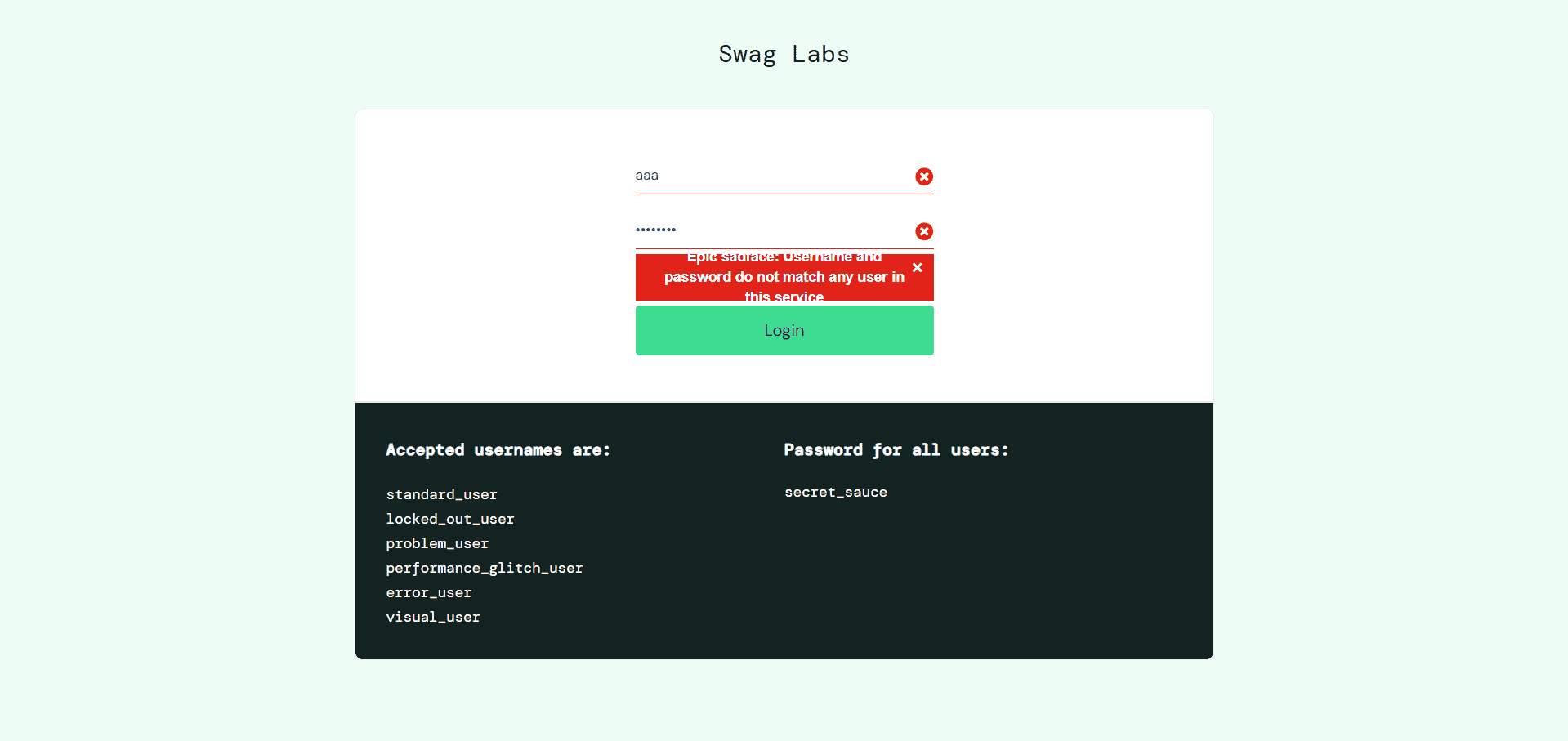
Task: Click the secret_sauce password text
Action: [836, 492]
